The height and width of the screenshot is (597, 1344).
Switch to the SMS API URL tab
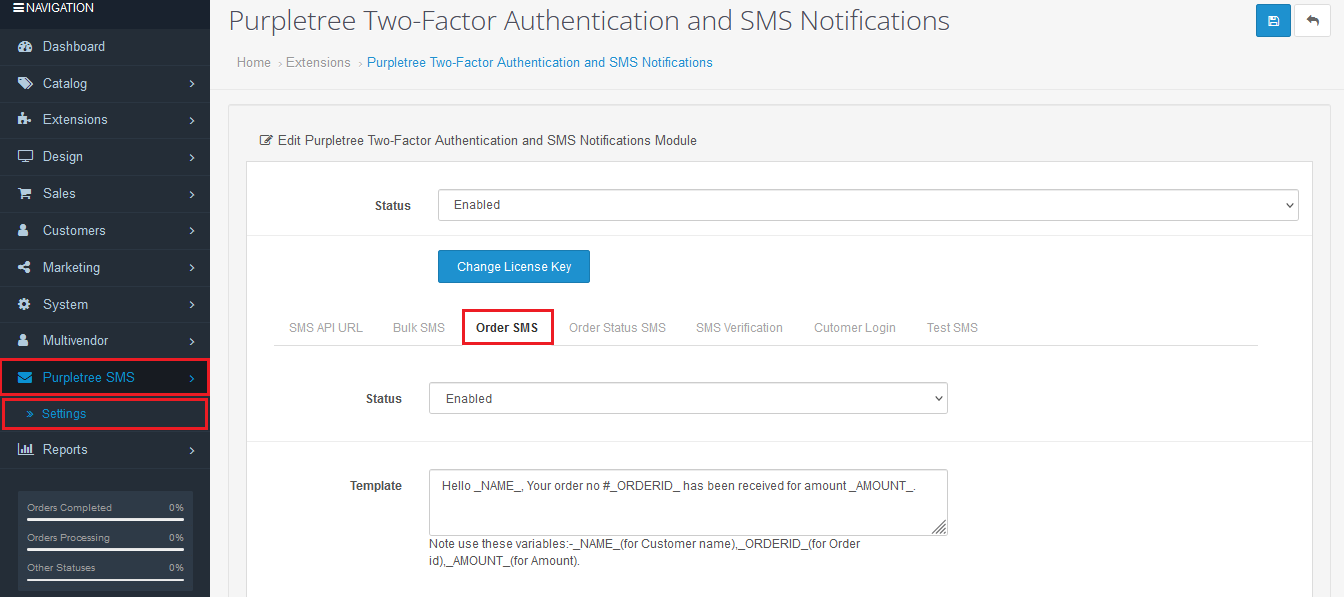click(x=326, y=328)
